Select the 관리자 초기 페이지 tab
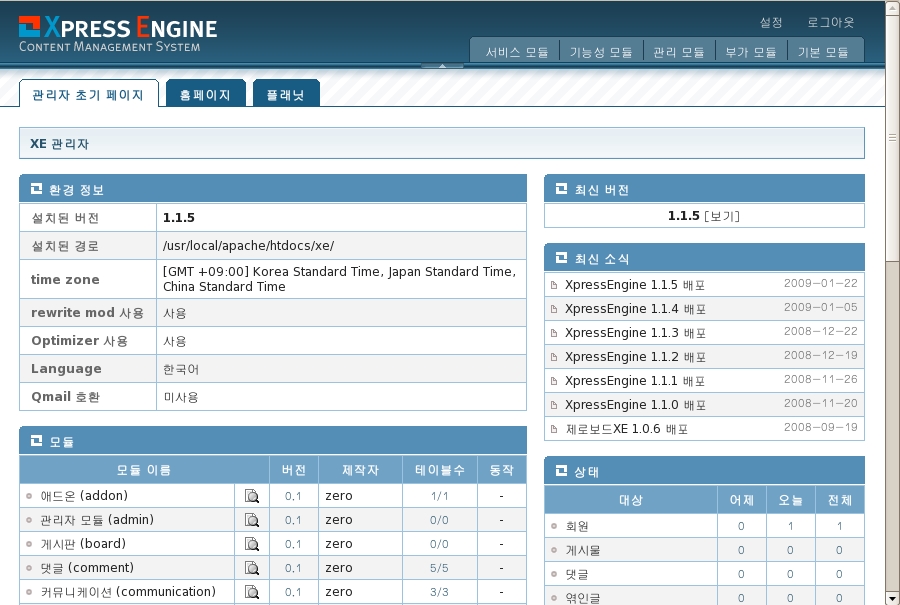 [x=88, y=94]
